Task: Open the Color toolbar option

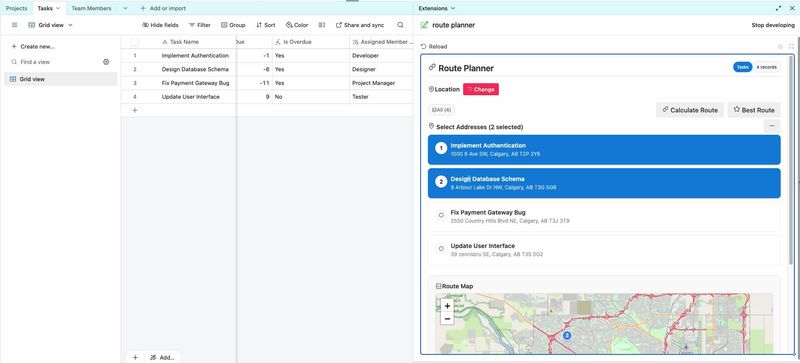Action: point(297,25)
